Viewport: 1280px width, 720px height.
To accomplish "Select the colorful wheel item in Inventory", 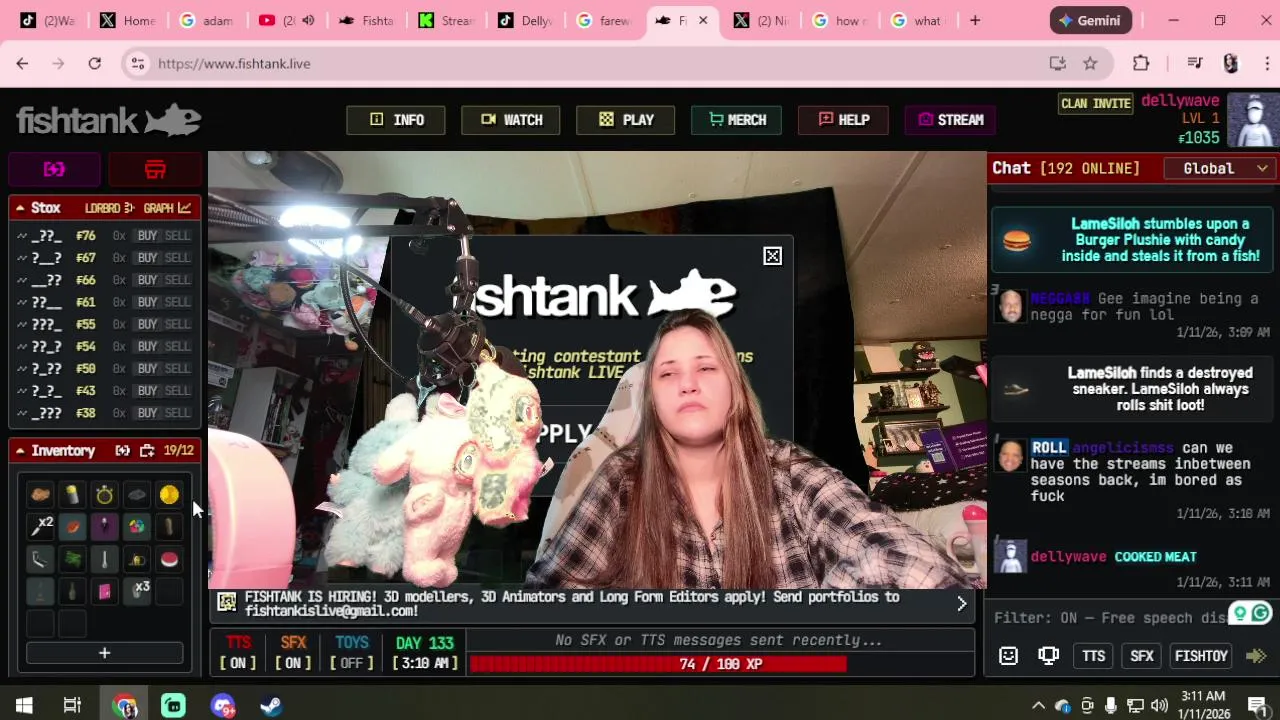I will 137,526.
